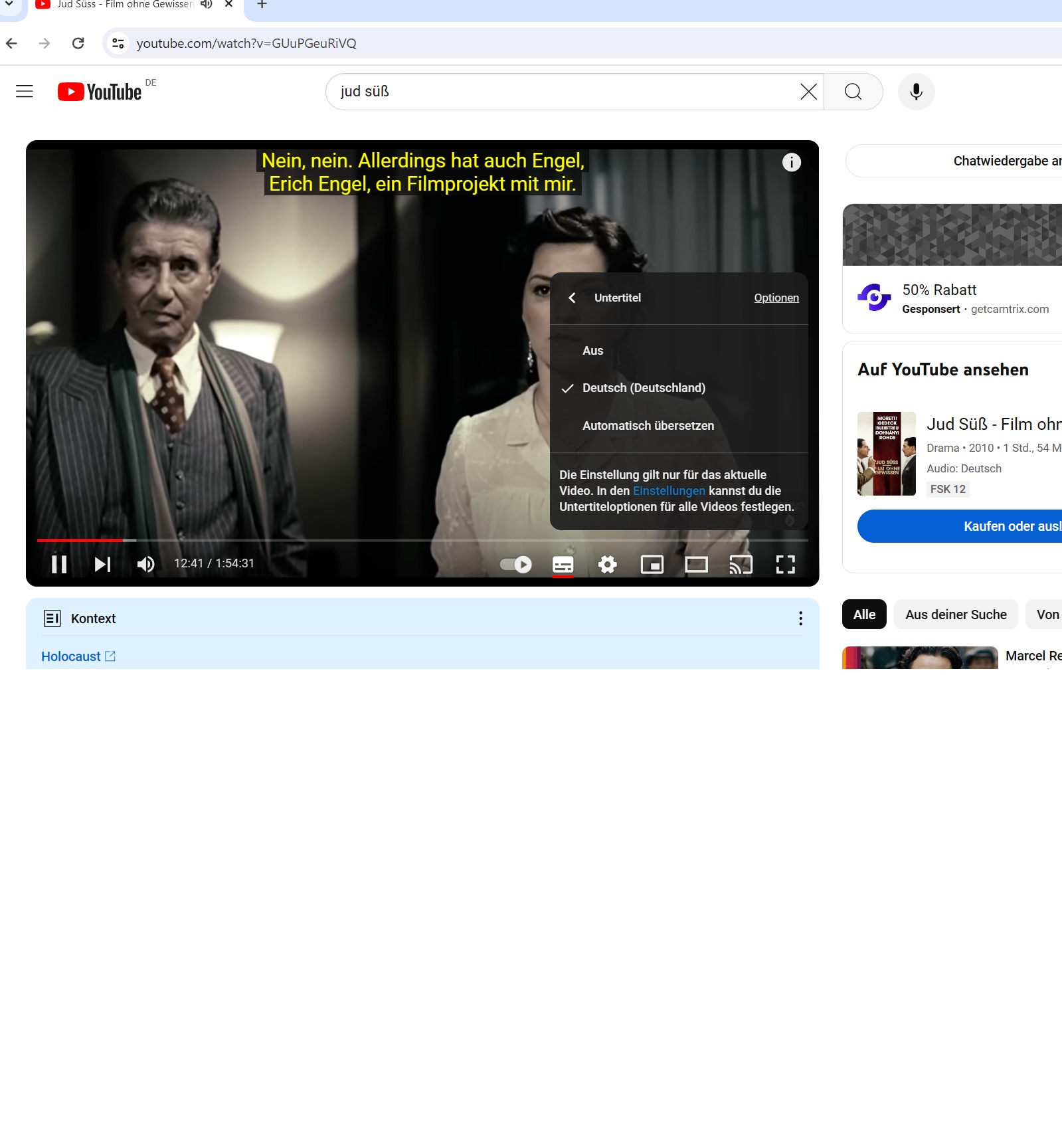Focus the jud süß search field
Viewport: 1062px width, 1148px height.
coord(565,92)
